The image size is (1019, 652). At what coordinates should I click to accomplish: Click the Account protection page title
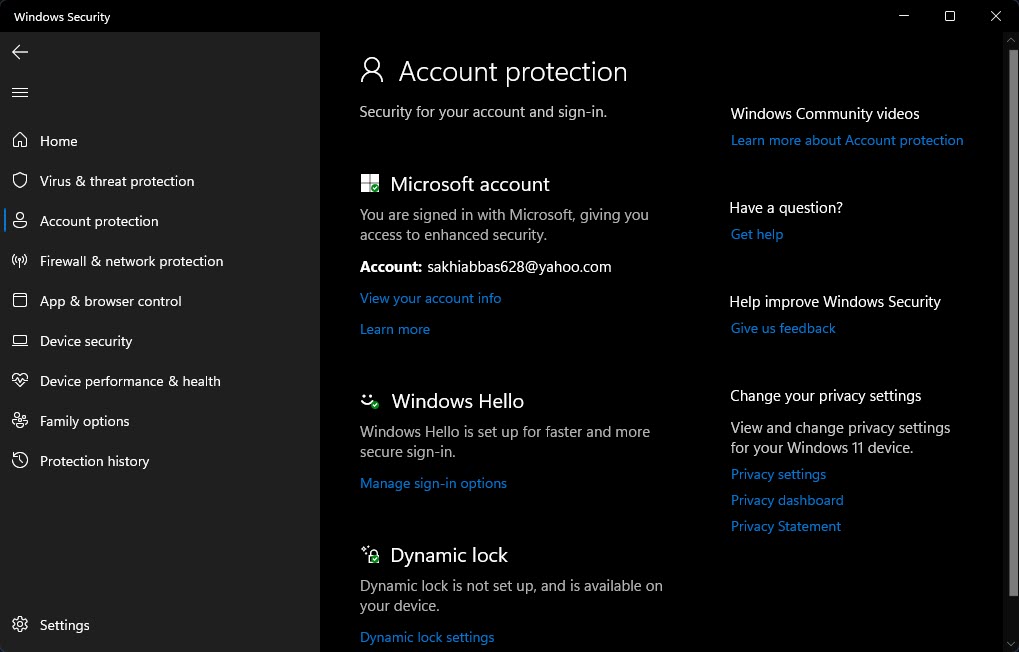pos(513,72)
